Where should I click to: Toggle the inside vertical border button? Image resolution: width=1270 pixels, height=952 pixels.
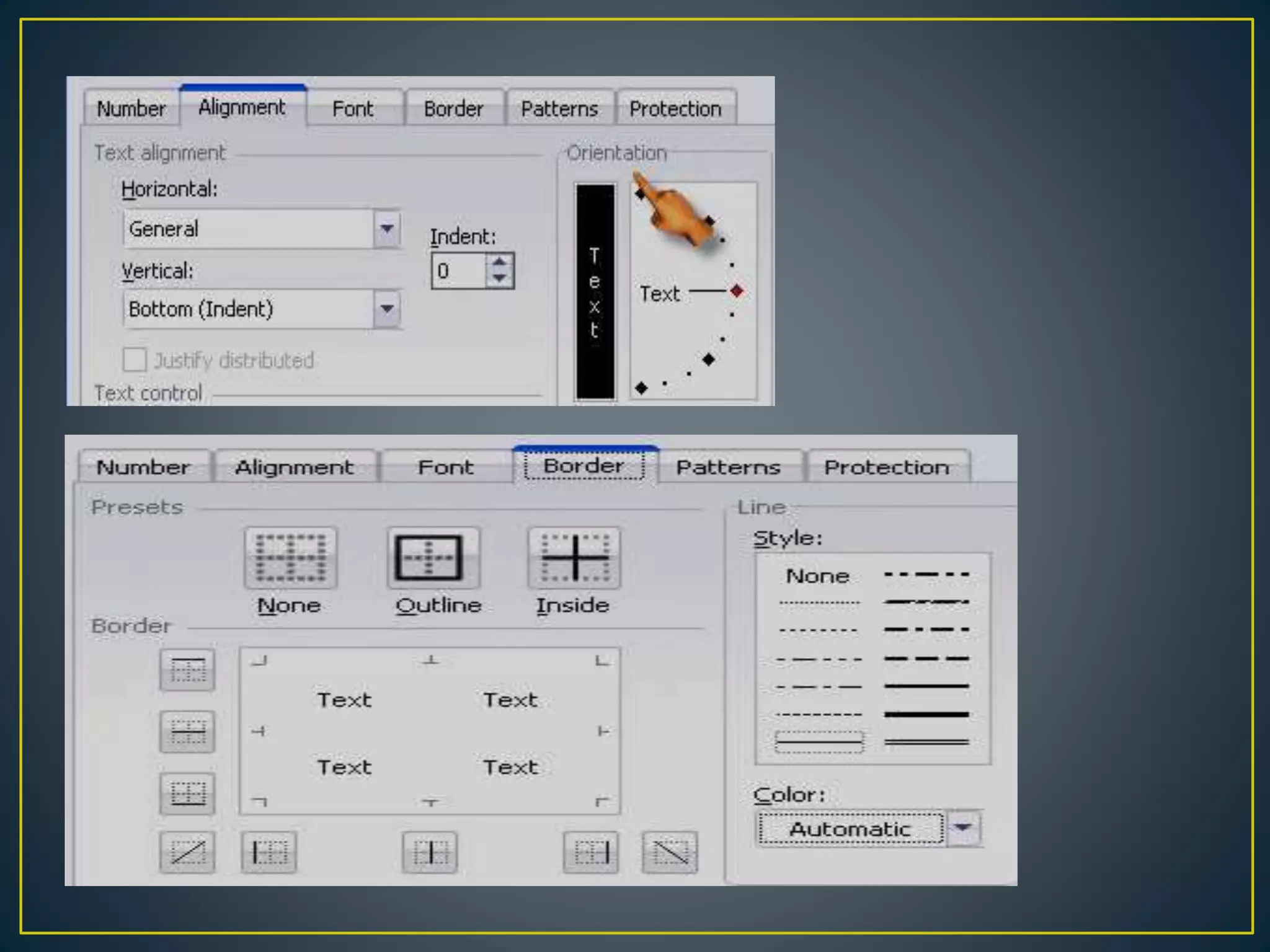(x=429, y=852)
